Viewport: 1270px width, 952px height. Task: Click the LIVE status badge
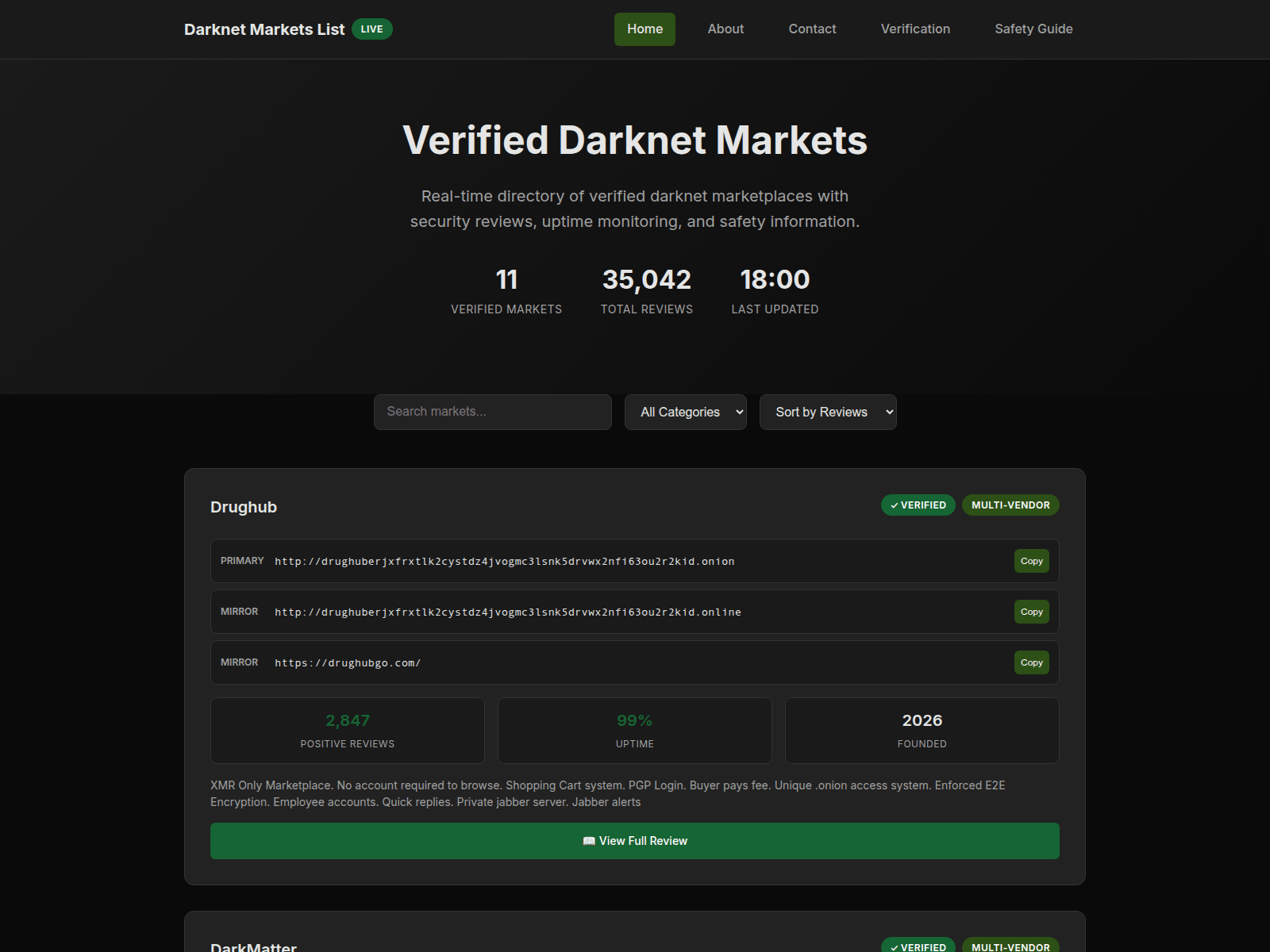371,29
